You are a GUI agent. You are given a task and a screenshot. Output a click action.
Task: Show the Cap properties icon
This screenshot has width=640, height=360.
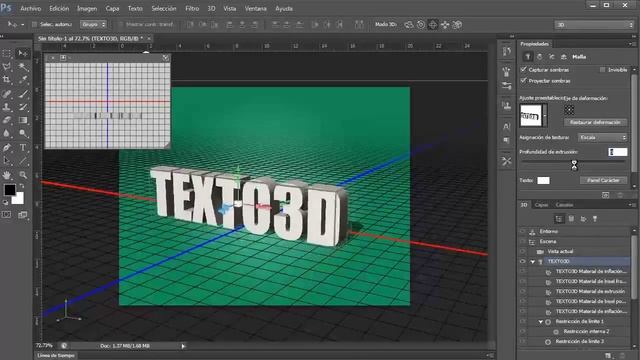tap(552, 57)
